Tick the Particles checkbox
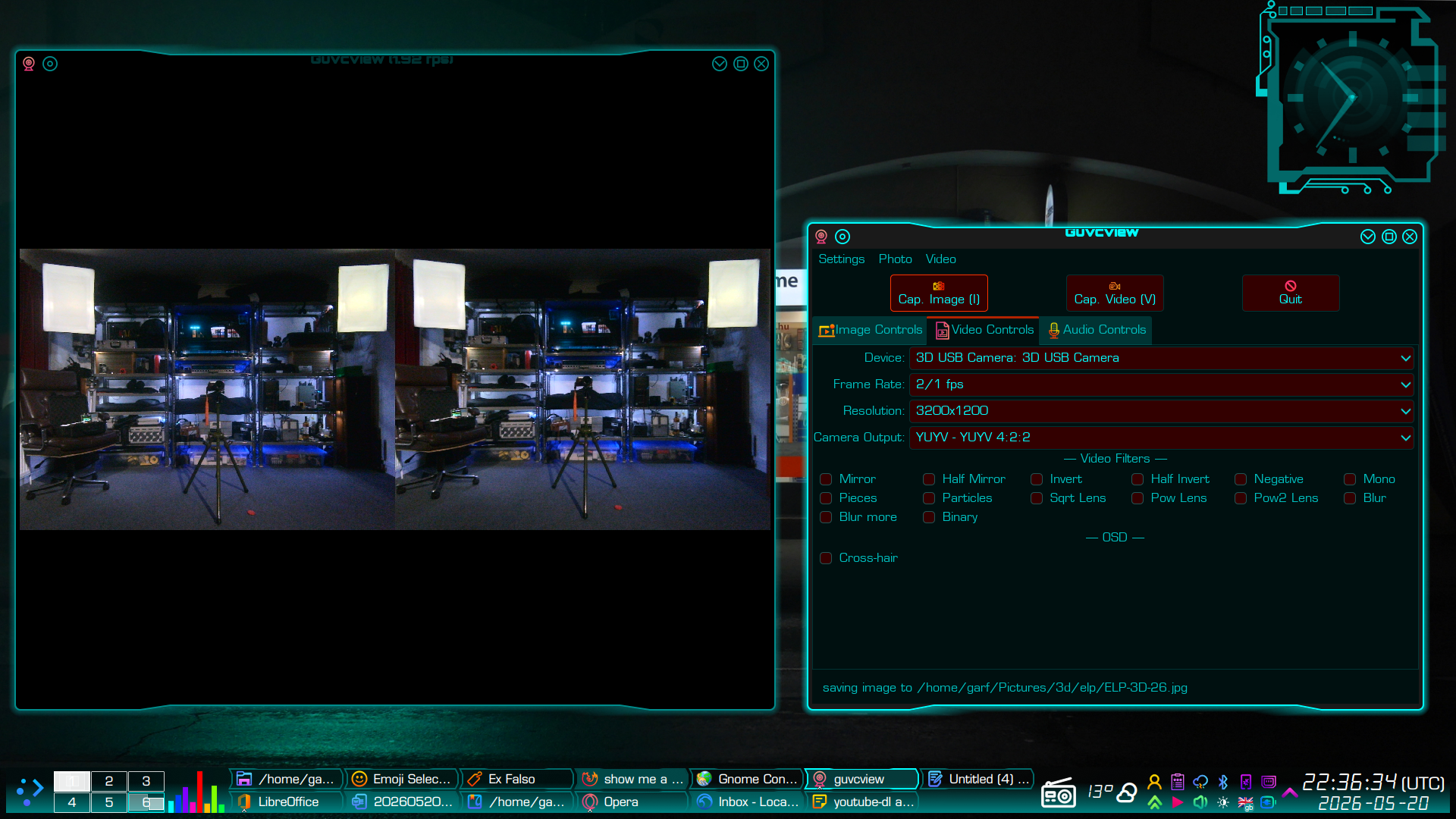Image resolution: width=1456 pixels, height=819 pixels. [929, 498]
